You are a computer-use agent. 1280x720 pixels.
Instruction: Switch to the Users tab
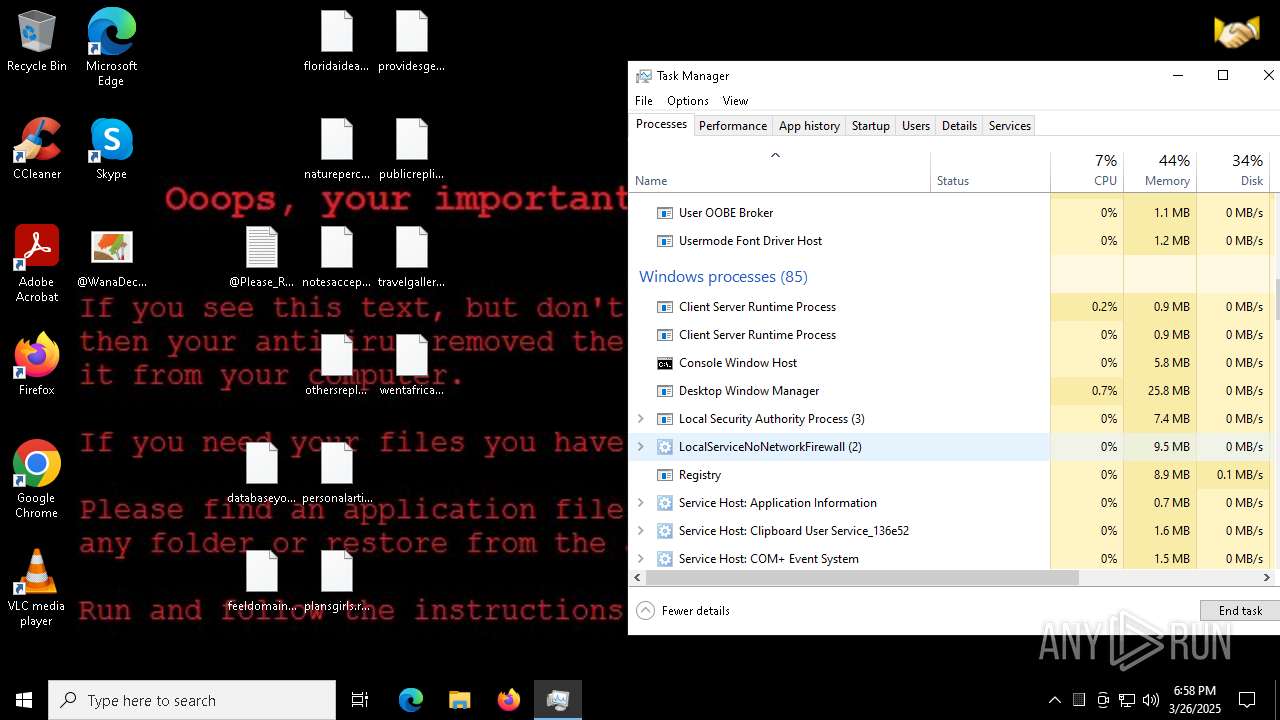pyautogui.click(x=916, y=126)
